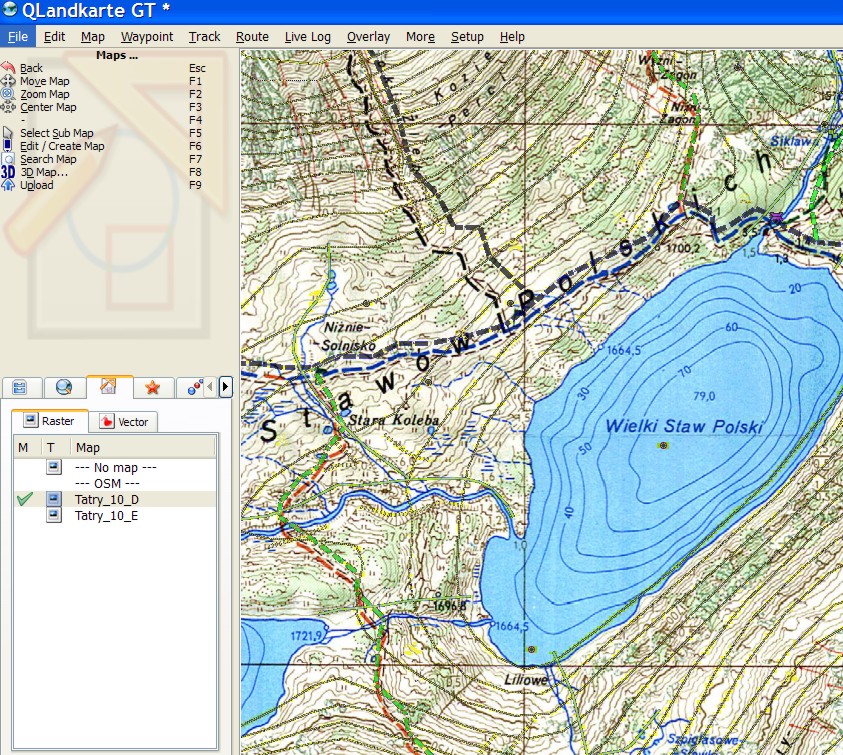Launch the 3D Map view

[x=9, y=172]
